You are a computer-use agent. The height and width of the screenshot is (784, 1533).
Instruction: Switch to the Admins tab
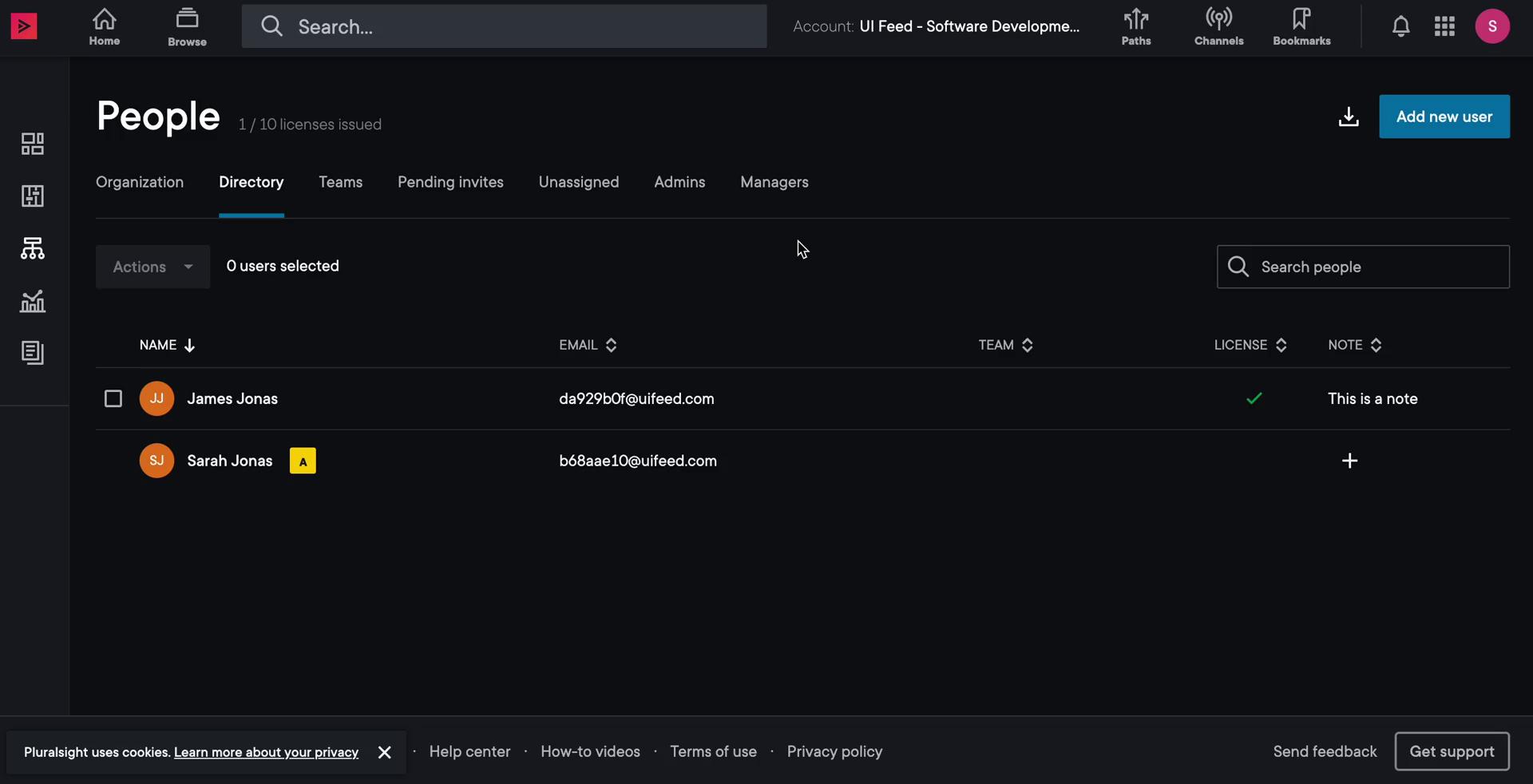pyautogui.click(x=679, y=182)
